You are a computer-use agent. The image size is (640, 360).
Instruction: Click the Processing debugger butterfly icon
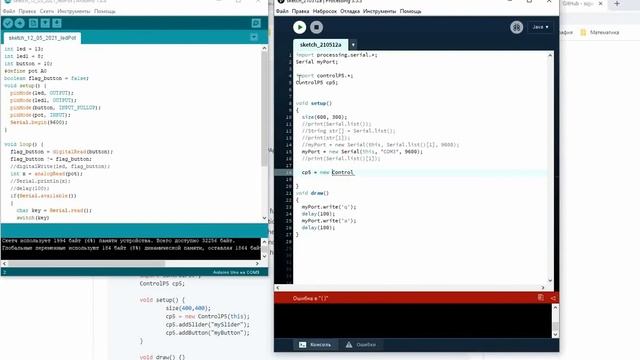pyautogui.click(x=516, y=27)
